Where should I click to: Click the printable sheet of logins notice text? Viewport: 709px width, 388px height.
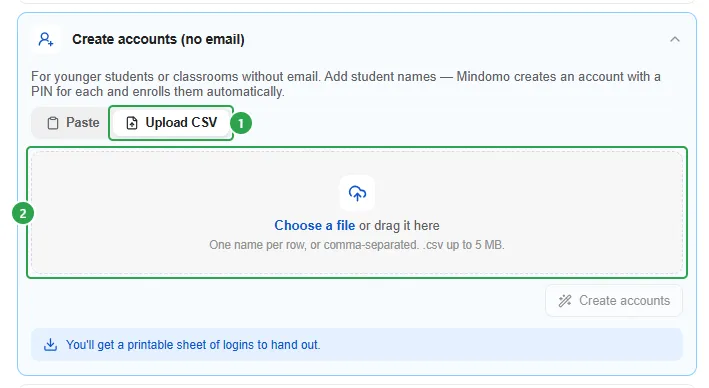193,345
